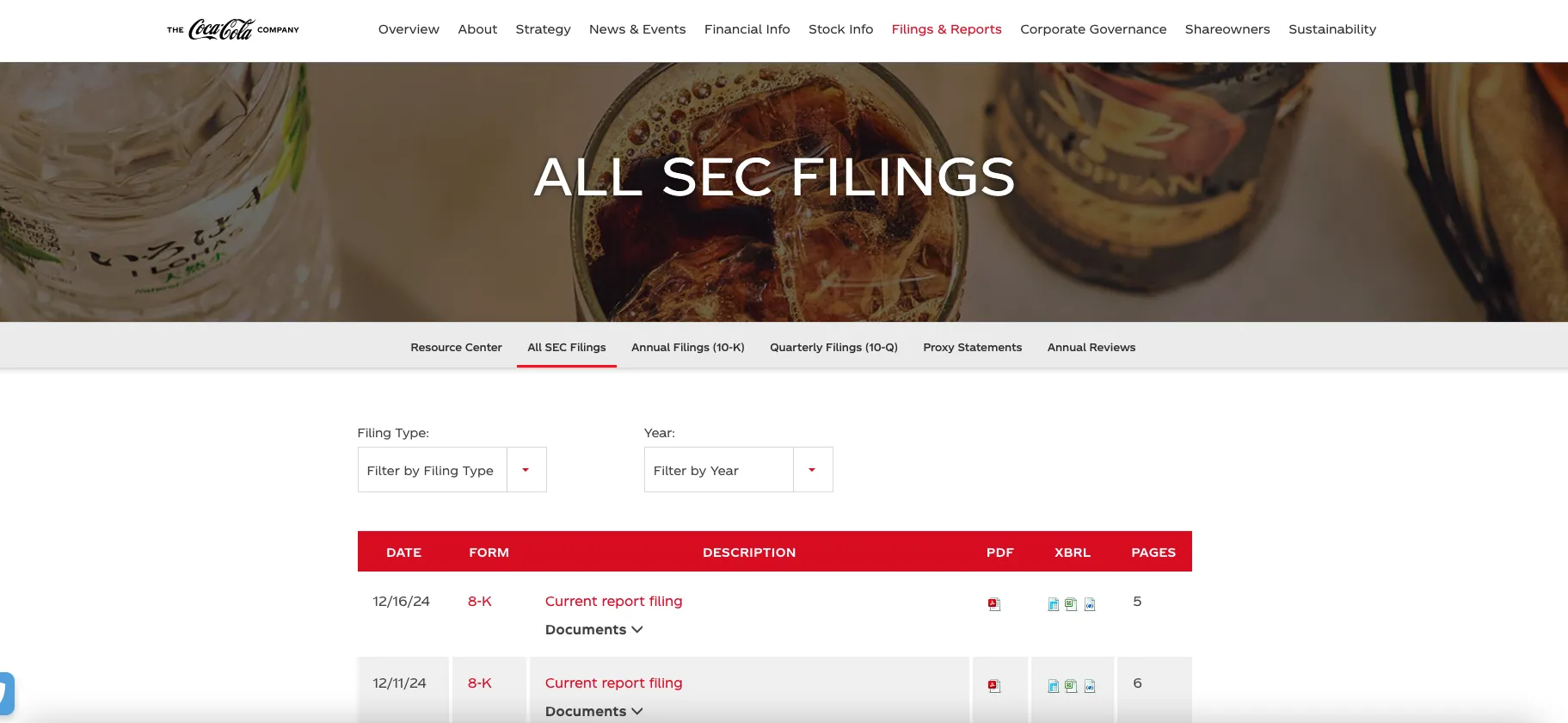Switch to the Annual Reviews tab
The image size is (1568, 723).
pos(1091,348)
